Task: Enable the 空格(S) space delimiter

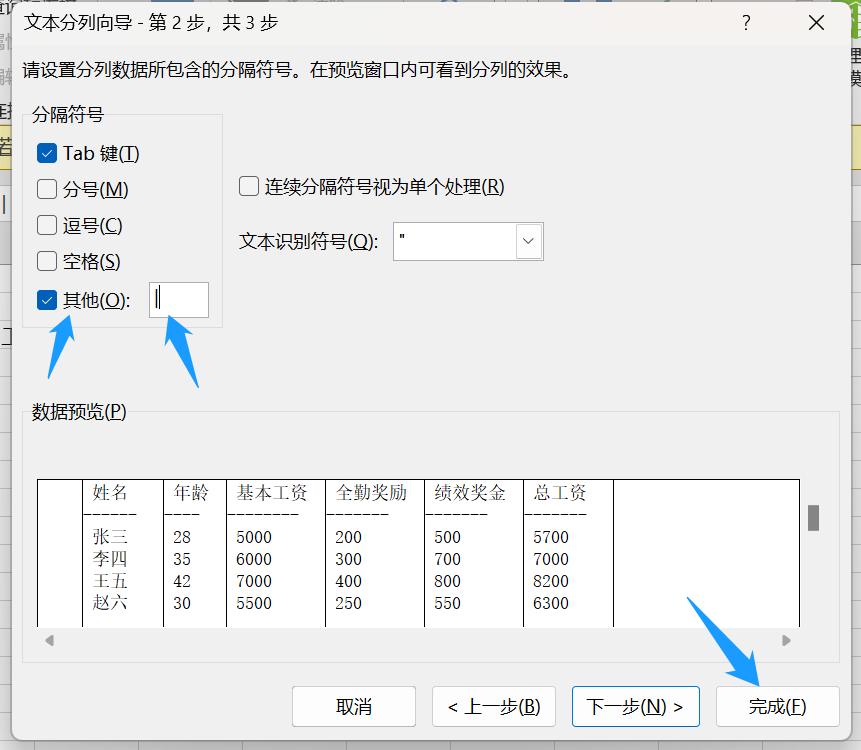Action: (x=45, y=261)
